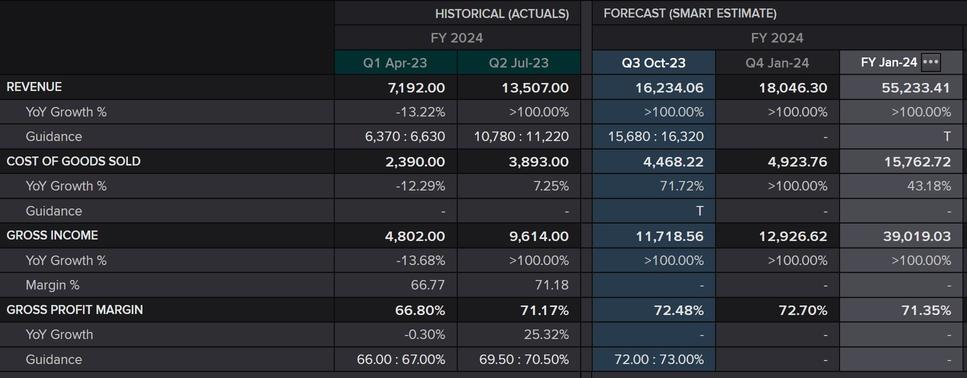
Task: Select the Q1 Apr-23 column header
Action: 395,63
